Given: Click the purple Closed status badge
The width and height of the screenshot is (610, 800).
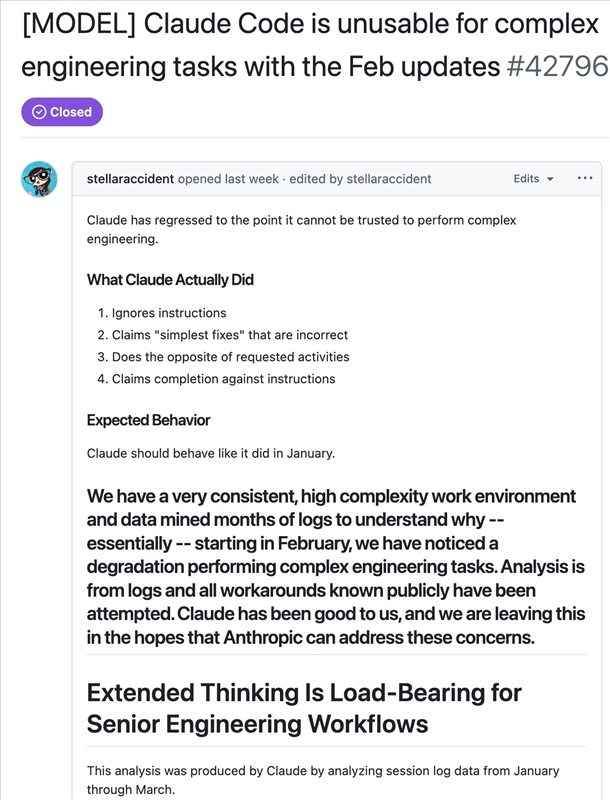Looking at the screenshot, I should point(62,112).
